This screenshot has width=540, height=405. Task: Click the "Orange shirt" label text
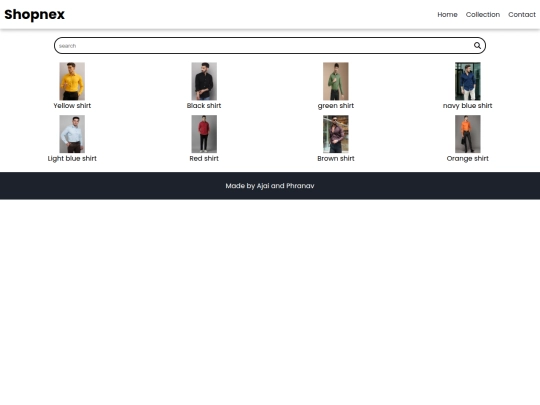click(468, 158)
